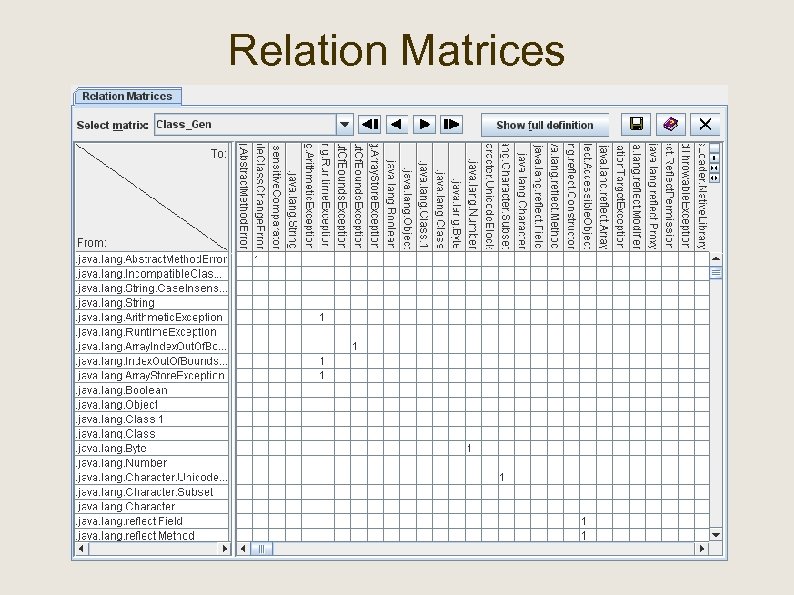
Task: Click column header java.lang.Object
Action: click(x=408, y=196)
